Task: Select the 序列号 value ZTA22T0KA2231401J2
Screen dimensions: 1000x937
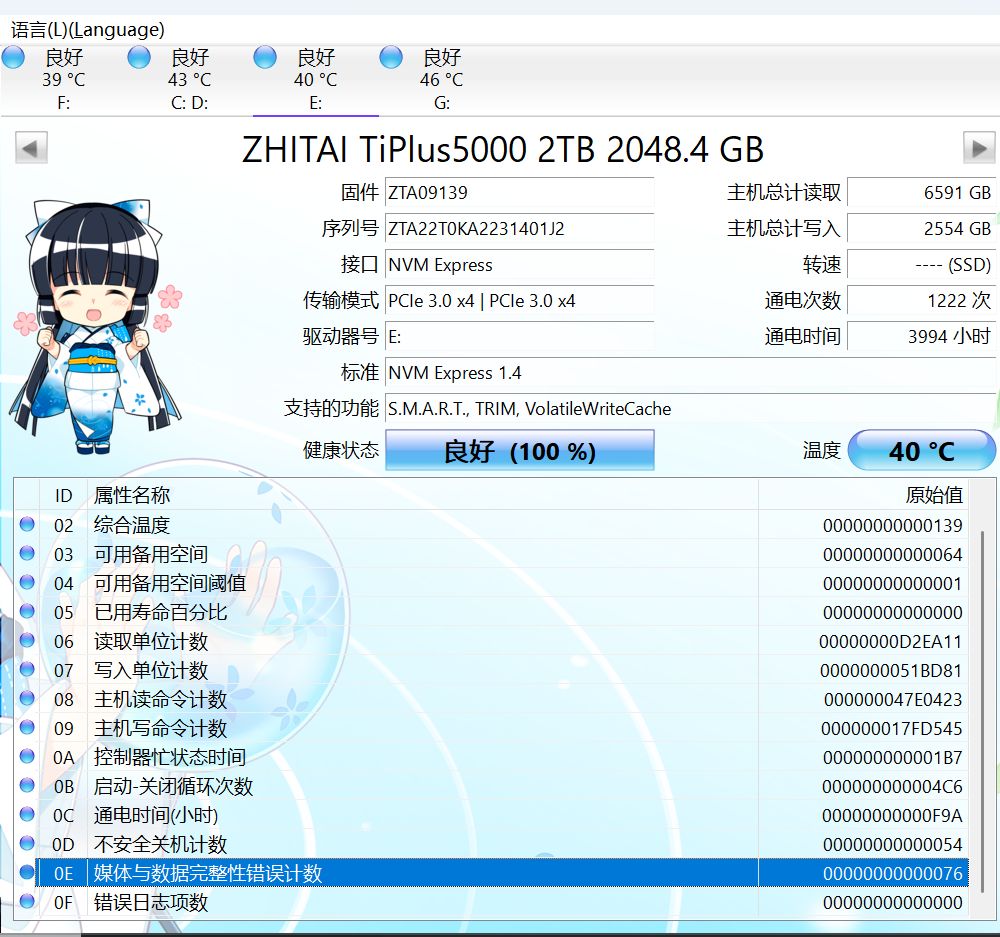Action: (519, 230)
